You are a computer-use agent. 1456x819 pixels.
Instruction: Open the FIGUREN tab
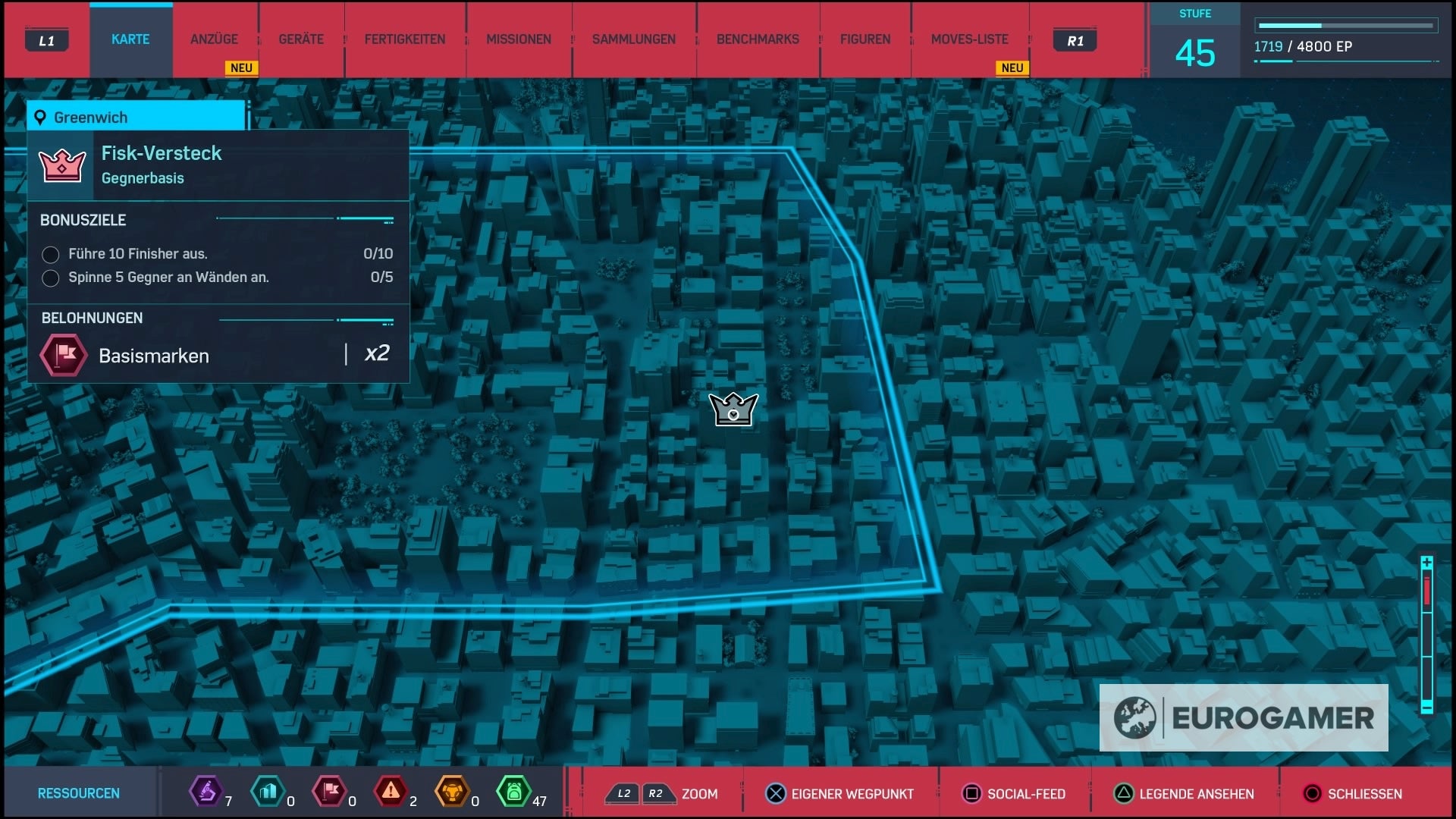point(865,39)
